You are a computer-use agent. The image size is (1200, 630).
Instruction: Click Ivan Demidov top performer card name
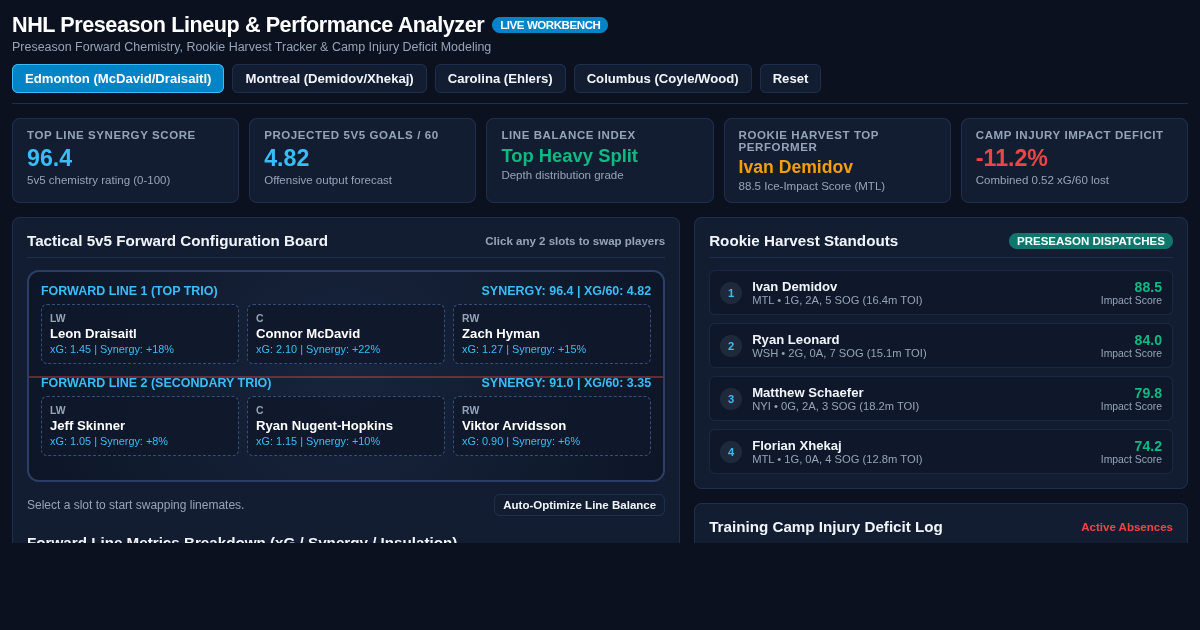coord(796,167)
